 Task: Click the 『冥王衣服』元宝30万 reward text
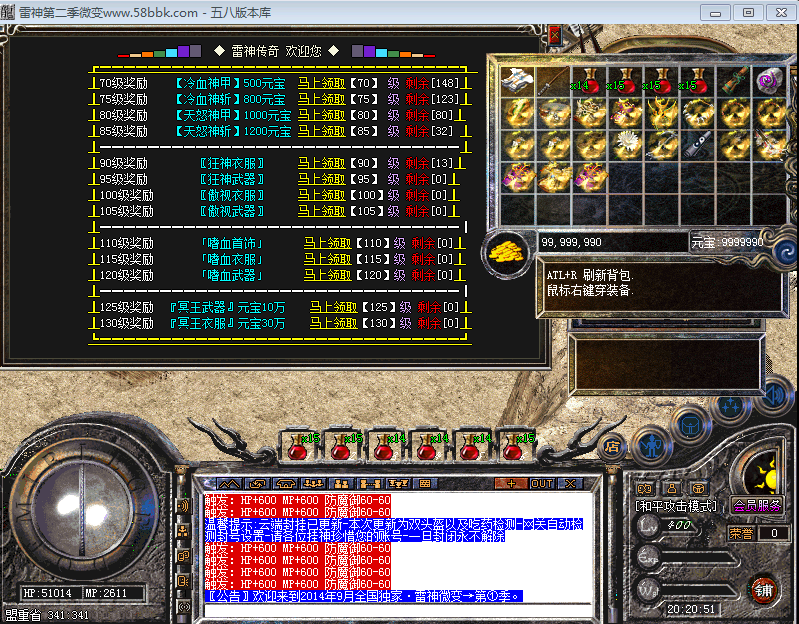point(227,323)
